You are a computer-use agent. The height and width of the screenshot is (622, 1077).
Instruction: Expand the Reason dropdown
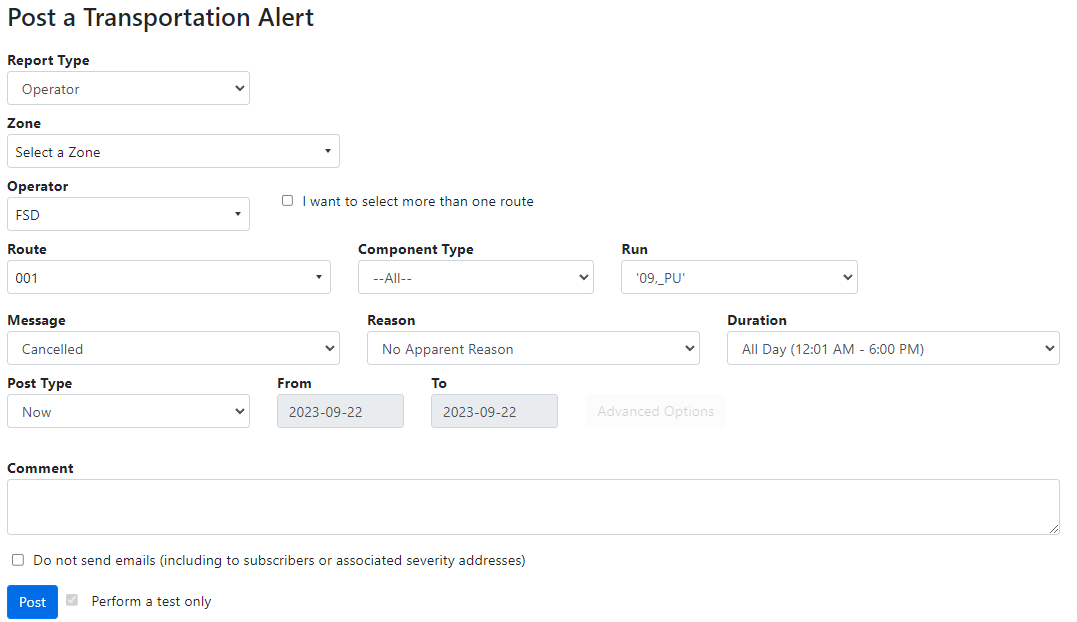533,349
